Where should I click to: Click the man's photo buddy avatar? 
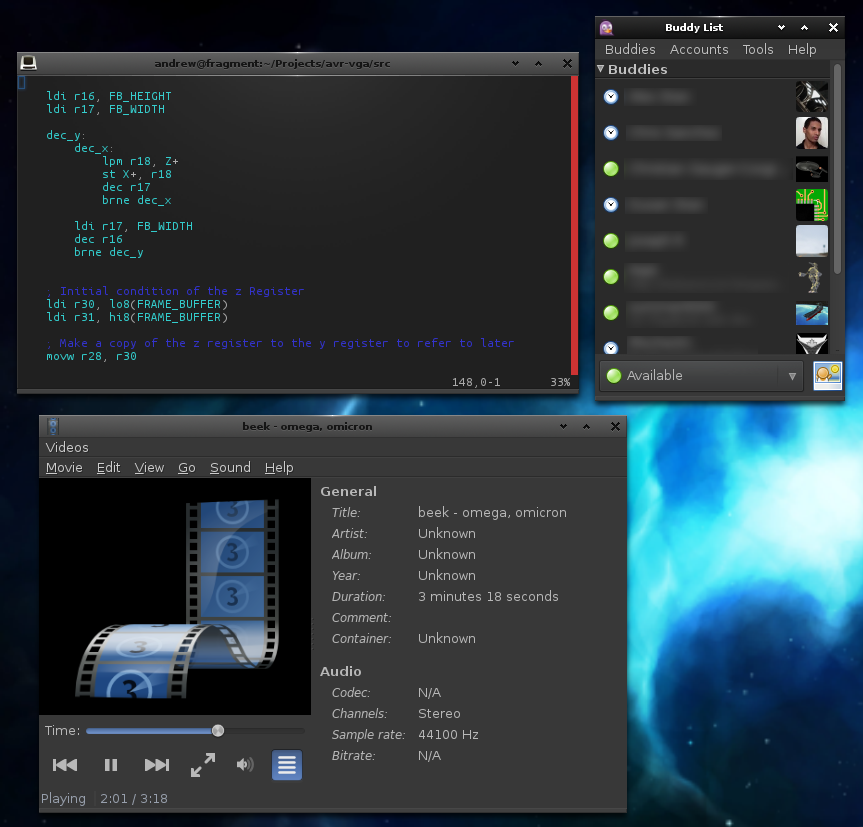point(811,132)
